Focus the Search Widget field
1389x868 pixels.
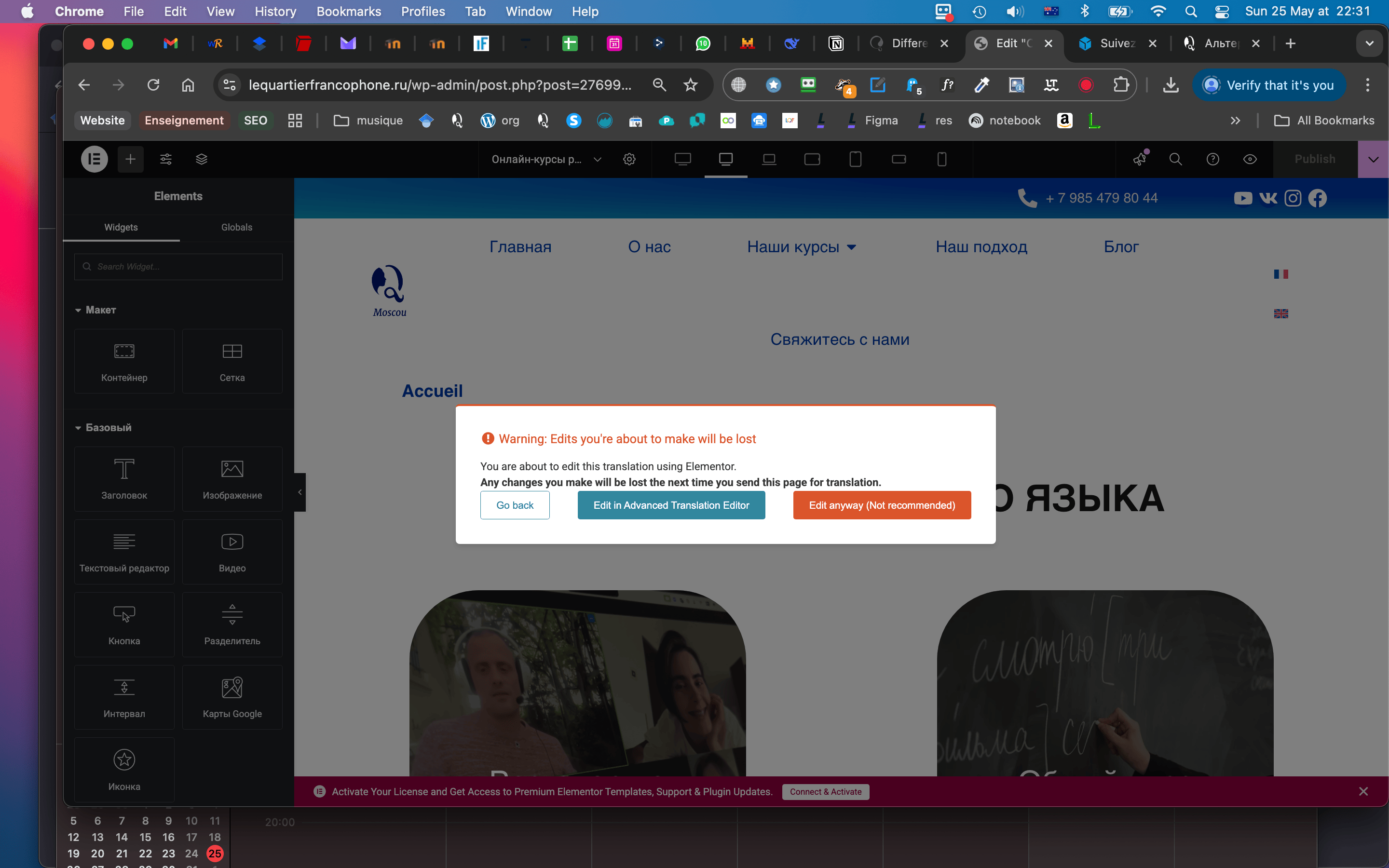[x=178, y=267]
